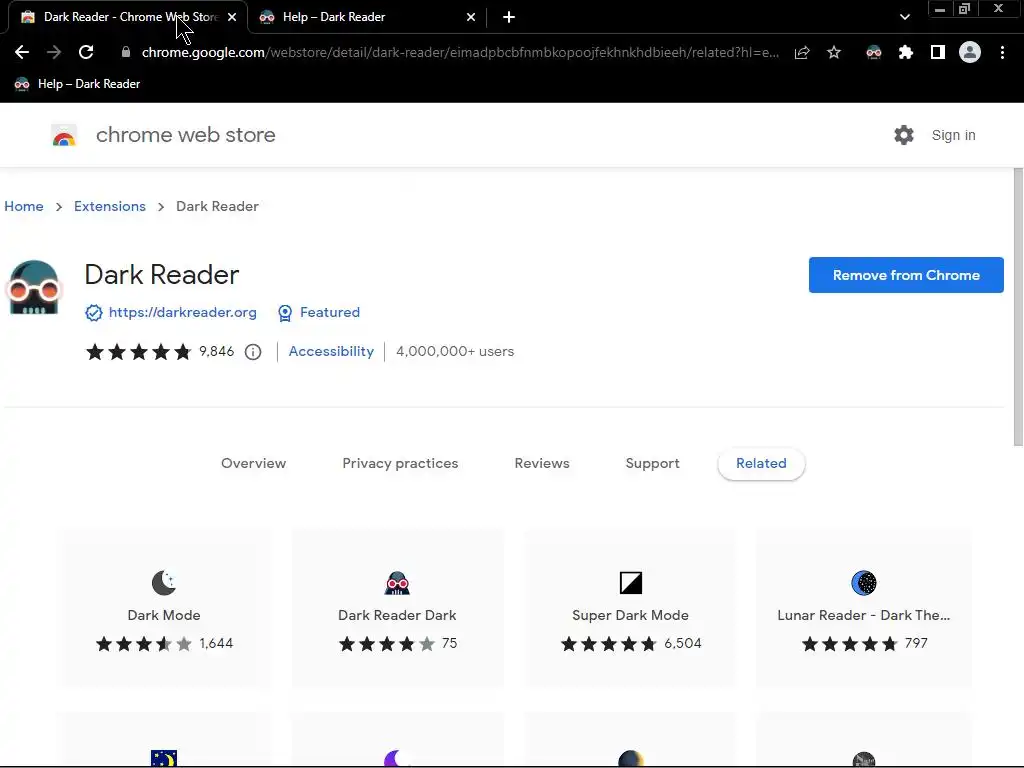View site information via the lock icon

click(x=126, y=52)
